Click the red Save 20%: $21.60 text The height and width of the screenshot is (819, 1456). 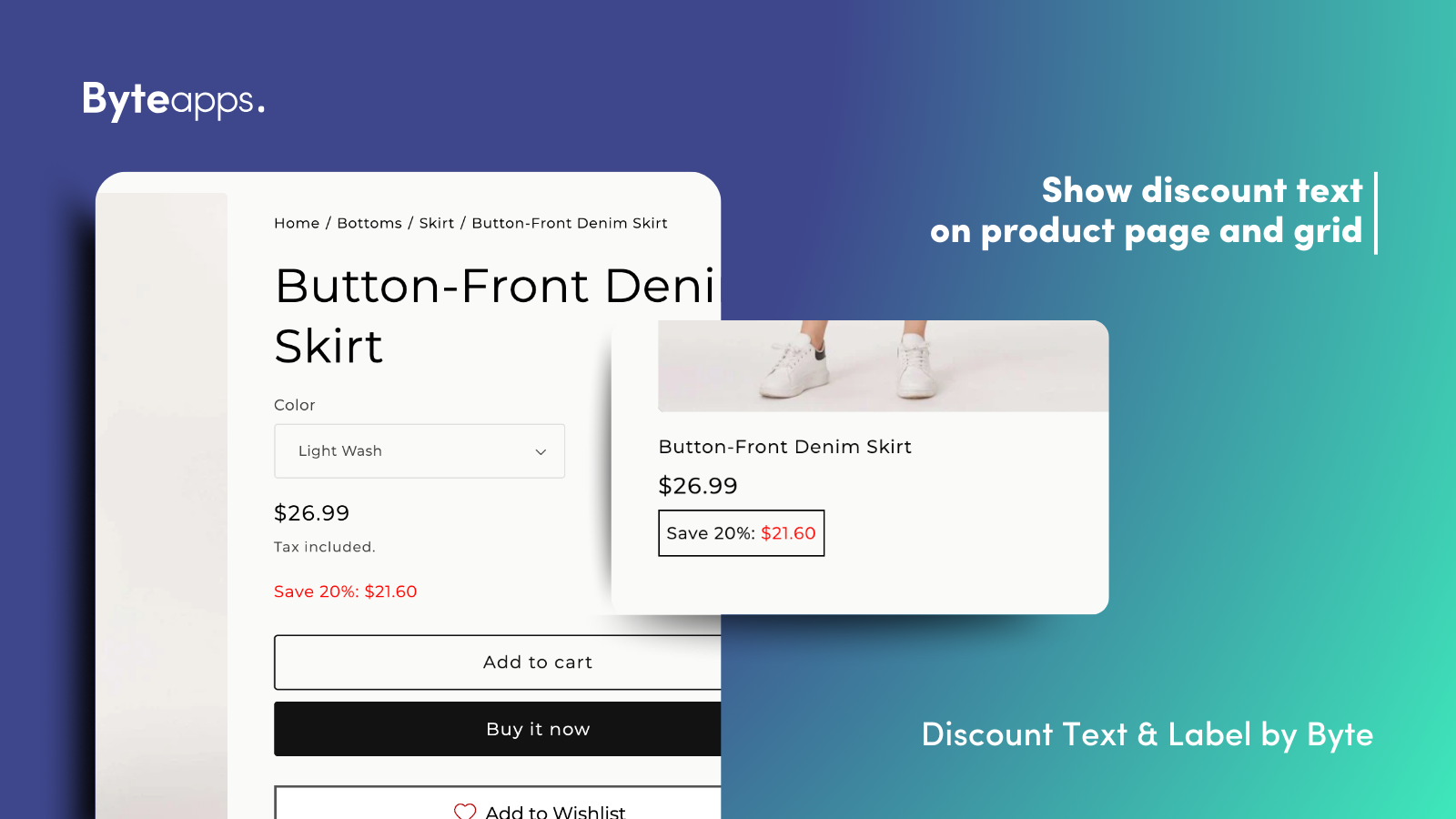[x=345, y=591]
